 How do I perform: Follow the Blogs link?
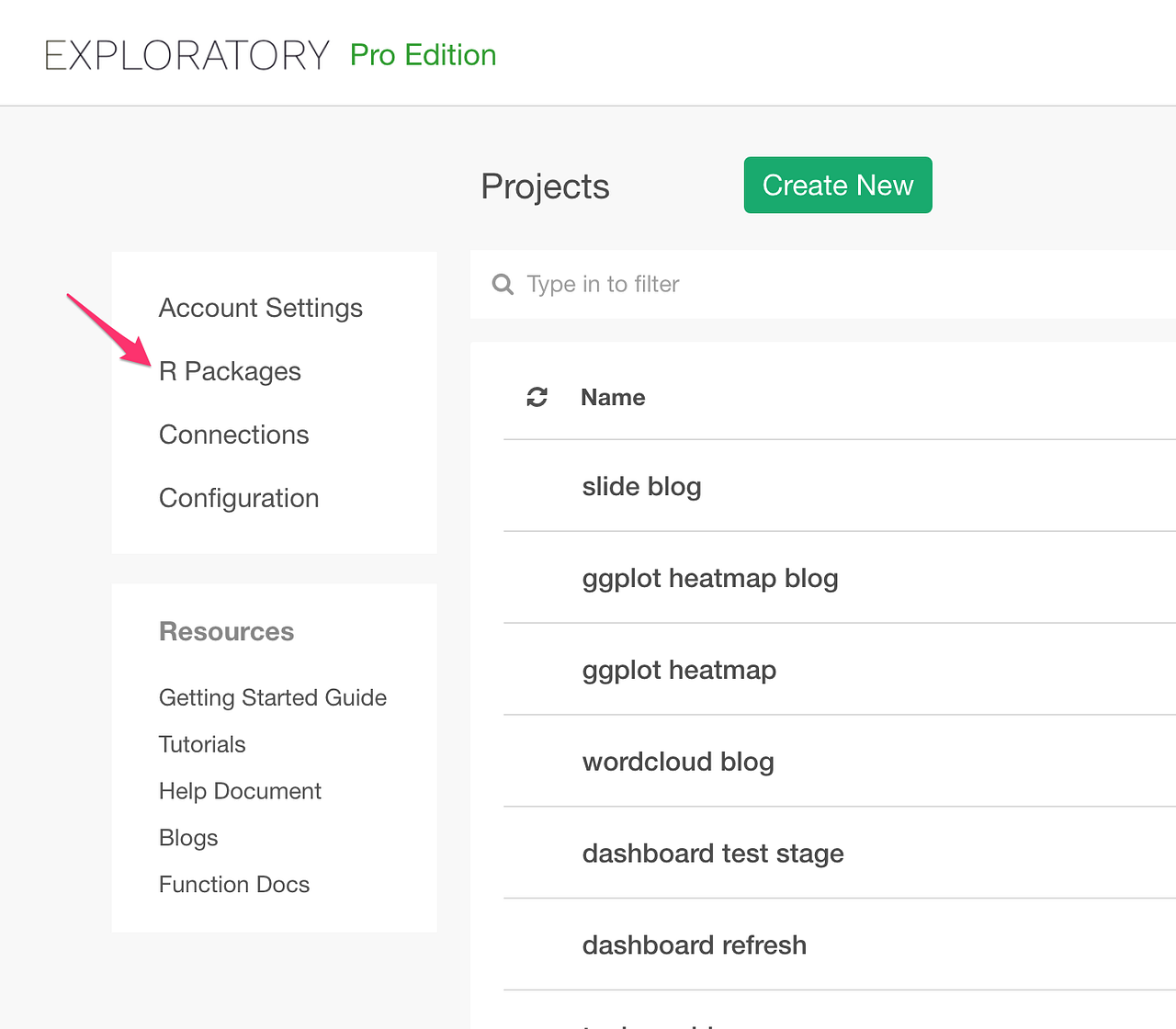(x=188, y=838)
